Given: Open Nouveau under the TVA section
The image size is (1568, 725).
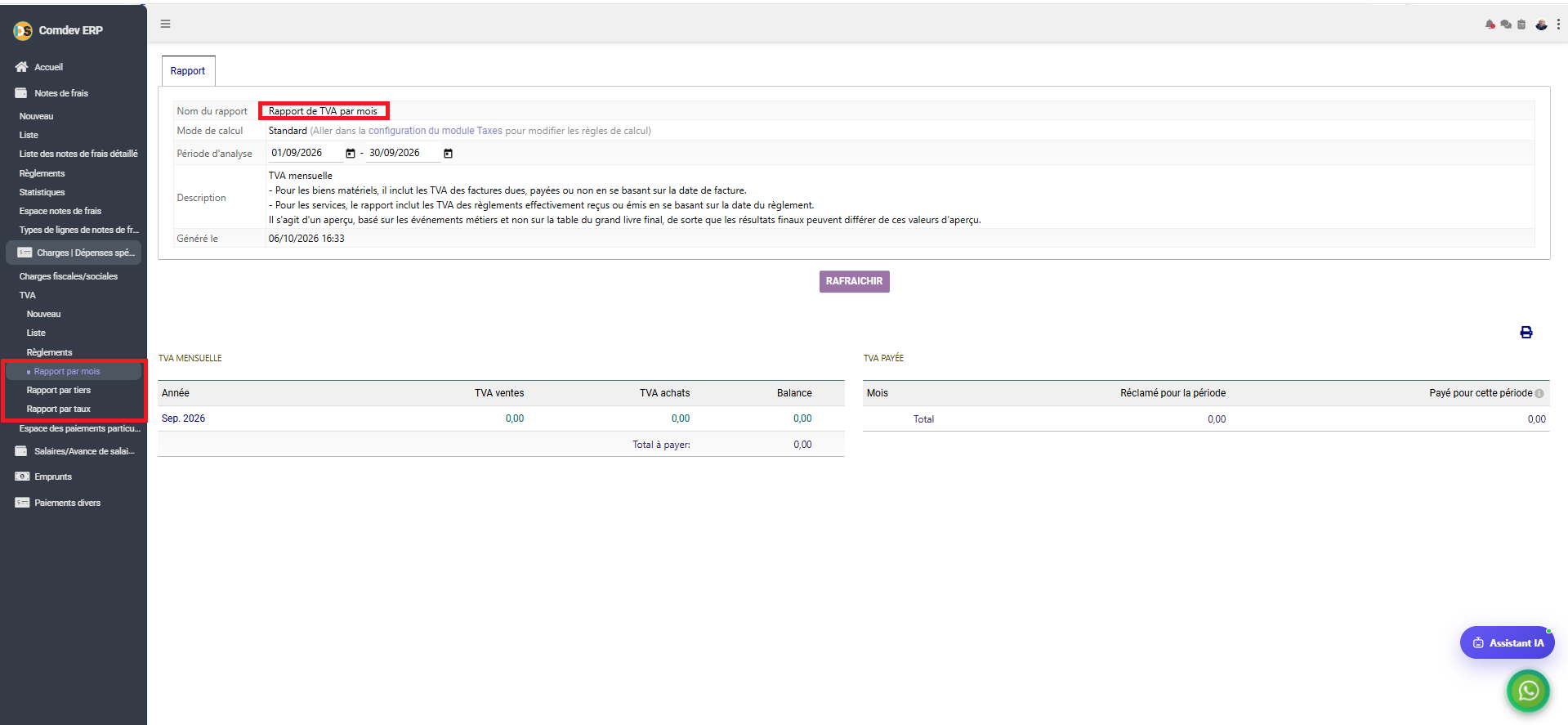Looking at the screenshot, I should point(44,314).
